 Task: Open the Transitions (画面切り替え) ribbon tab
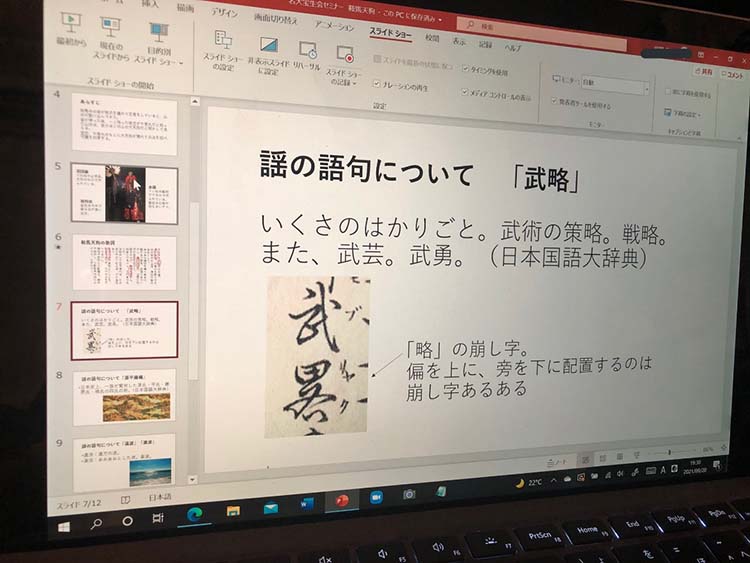(x=276, y=20)
